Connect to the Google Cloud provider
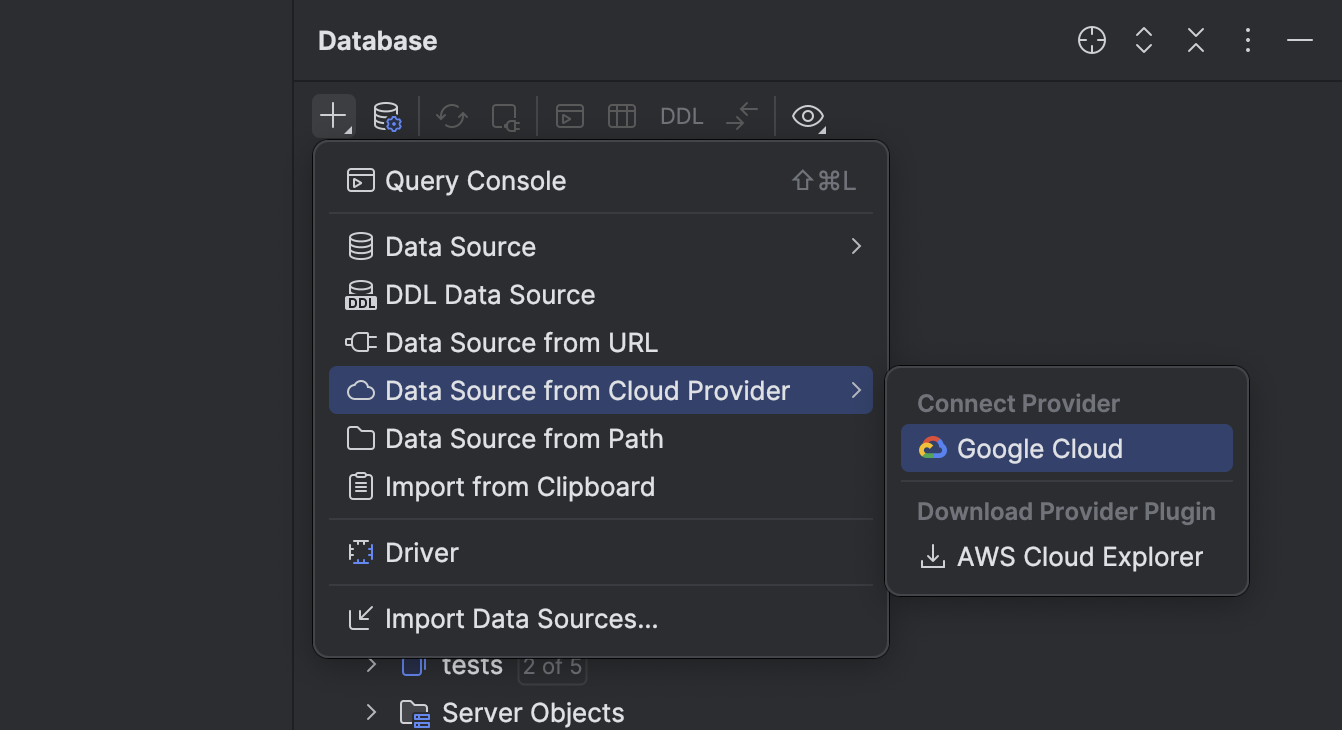This screenshot has height=730, width=1342. point(1040,448)
